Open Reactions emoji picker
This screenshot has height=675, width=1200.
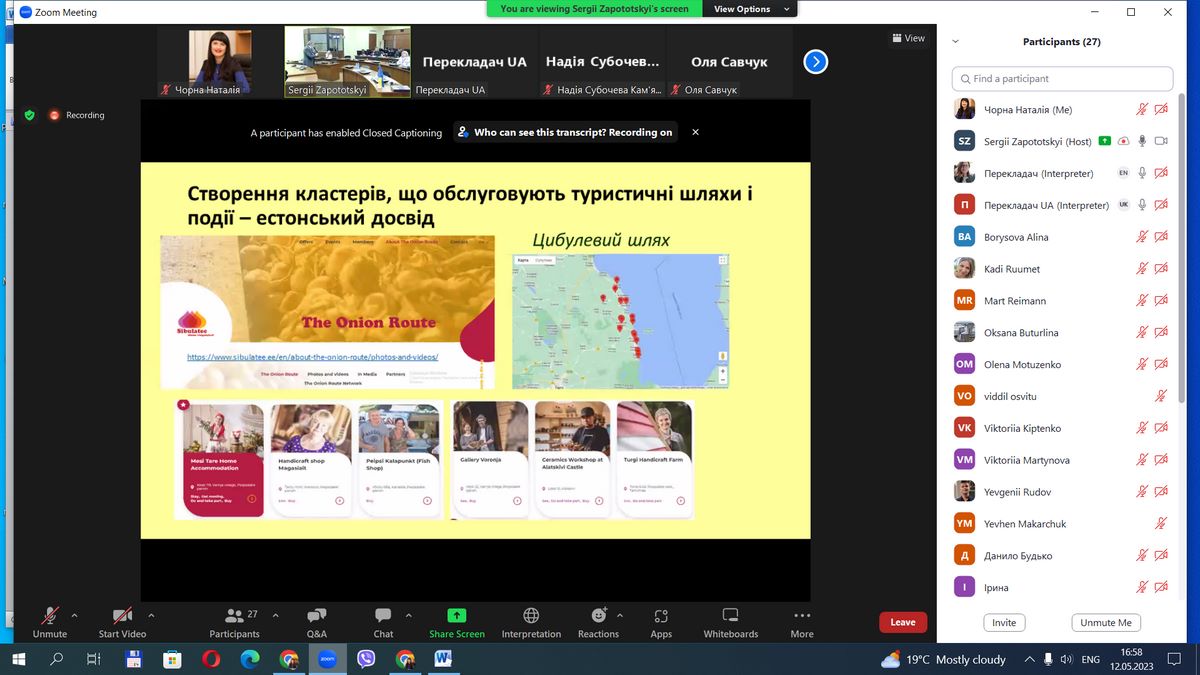598,621
